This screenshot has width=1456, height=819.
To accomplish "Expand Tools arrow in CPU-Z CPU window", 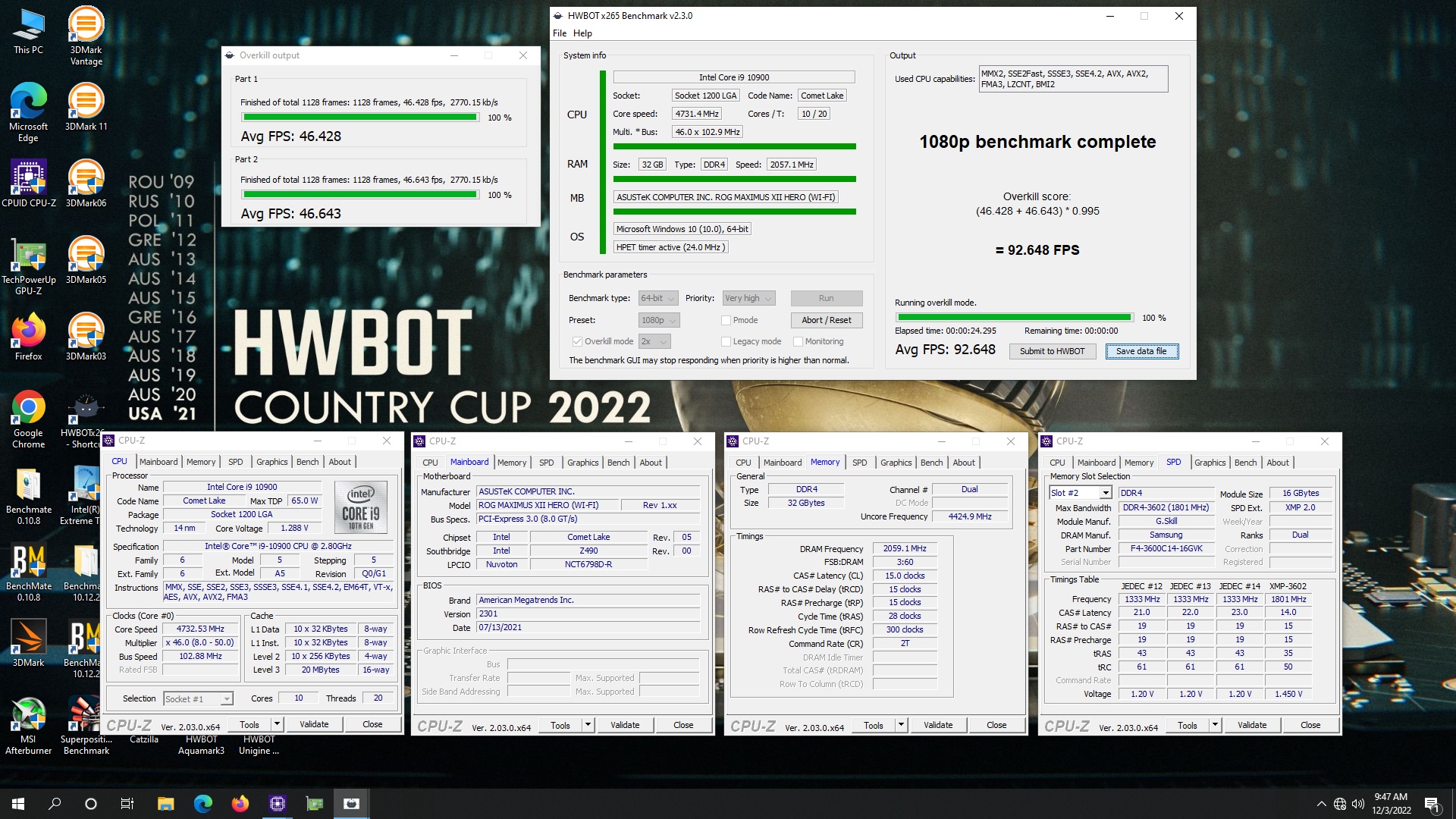I will pos(277,724).
